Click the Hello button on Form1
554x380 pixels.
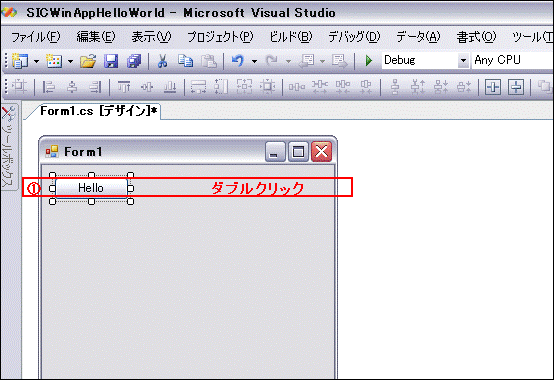pos(91,188)
